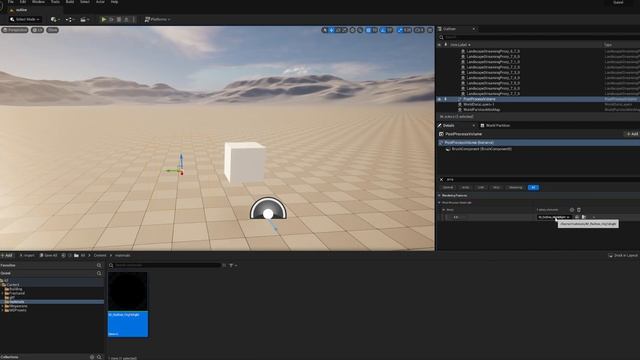
Task: Select the translate tool in viewport toolbar
Action: tap(332, 30)
